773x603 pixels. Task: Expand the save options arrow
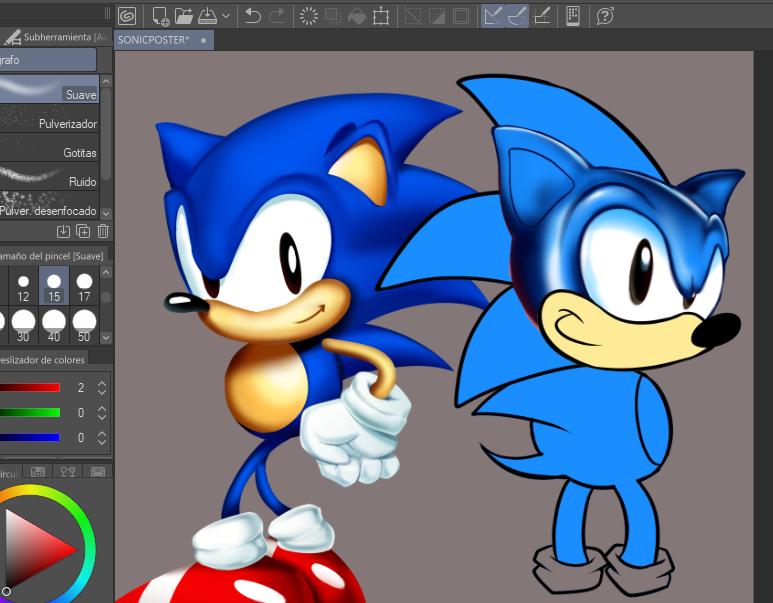pyautogui.click(x=226, y=16)
